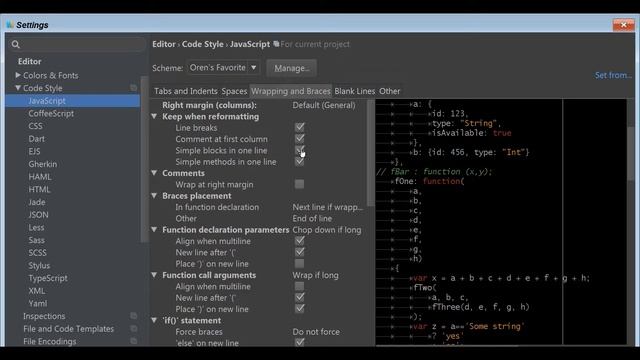Select JSON in the Code Style tree
Screen dimensions: 640x360
click(x=38, y=215)
